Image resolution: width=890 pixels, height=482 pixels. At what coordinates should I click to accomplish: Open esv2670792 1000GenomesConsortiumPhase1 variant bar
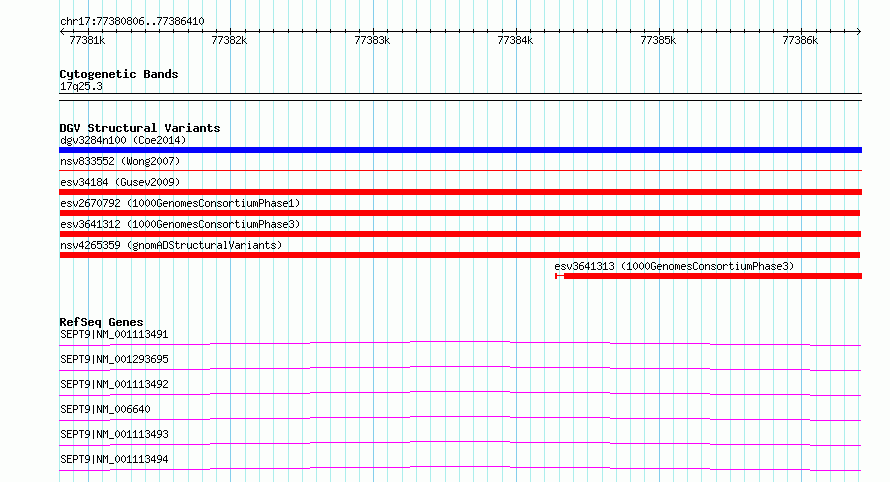point(460,213)
